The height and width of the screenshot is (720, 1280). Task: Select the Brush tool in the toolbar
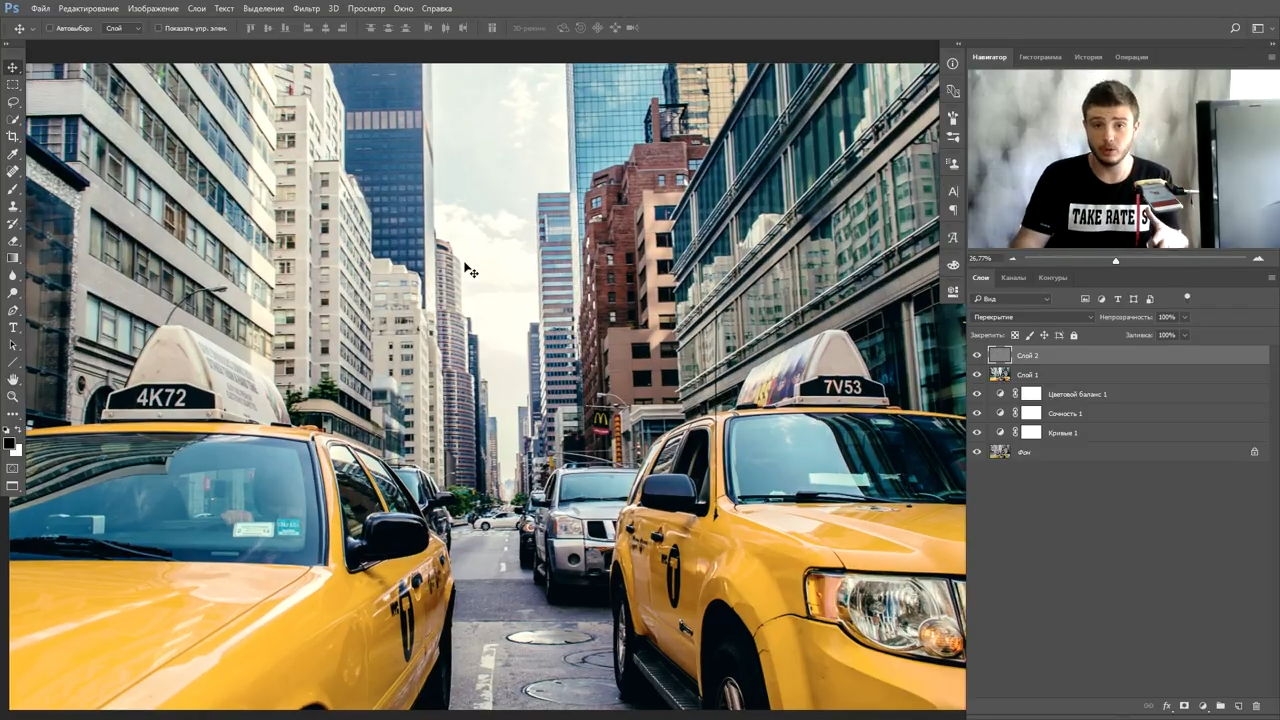click(x=13, y=189)
